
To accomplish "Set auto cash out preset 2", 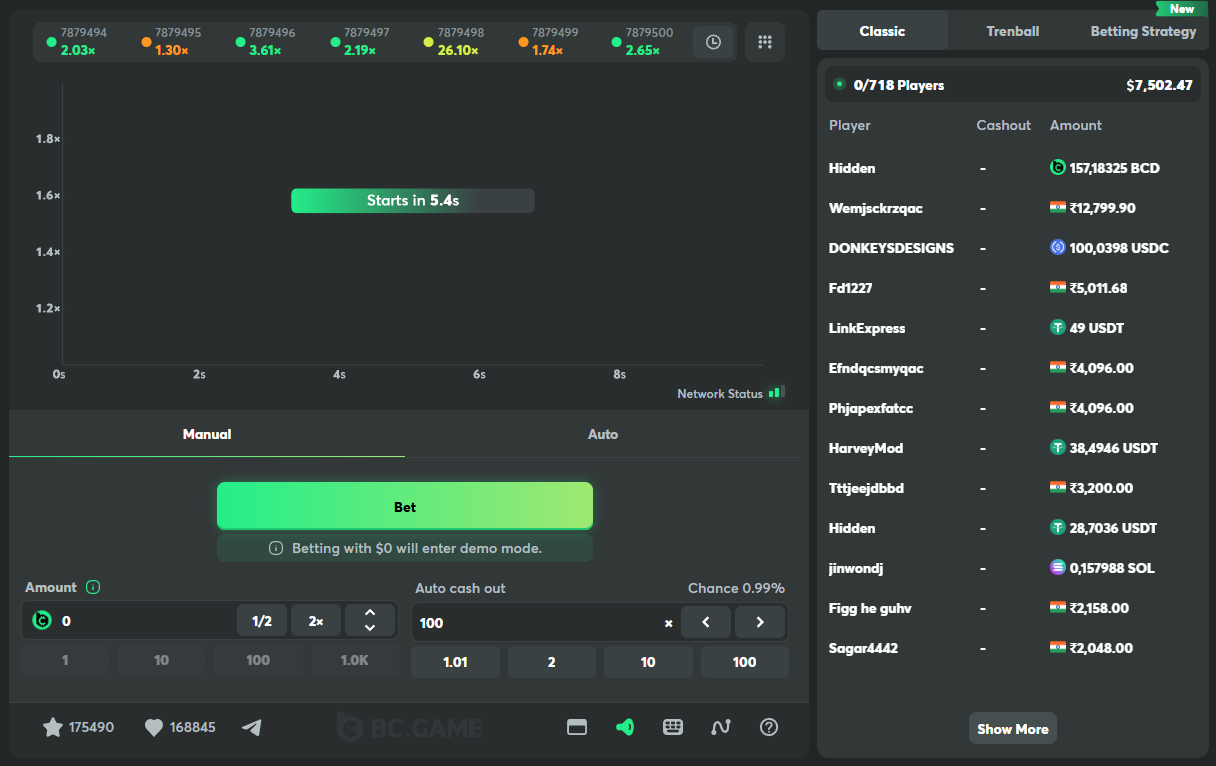I will point(552,662).
